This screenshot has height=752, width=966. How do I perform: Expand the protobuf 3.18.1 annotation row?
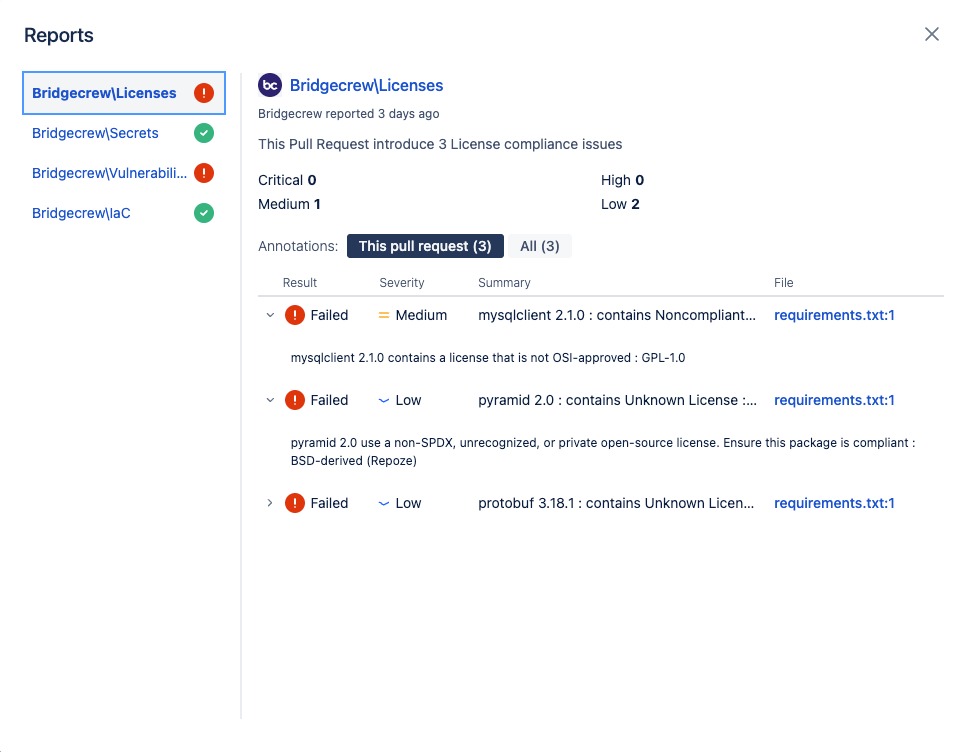point(270,503)
